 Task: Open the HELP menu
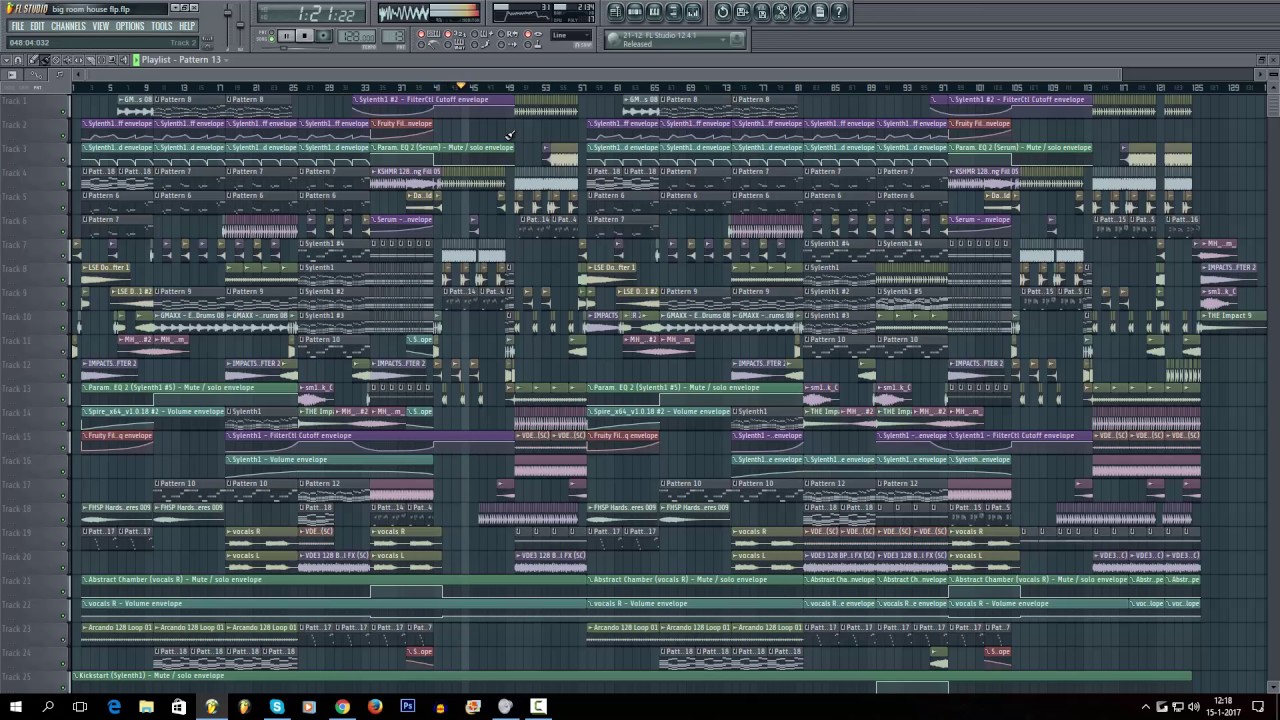click(x=187, y=26)
